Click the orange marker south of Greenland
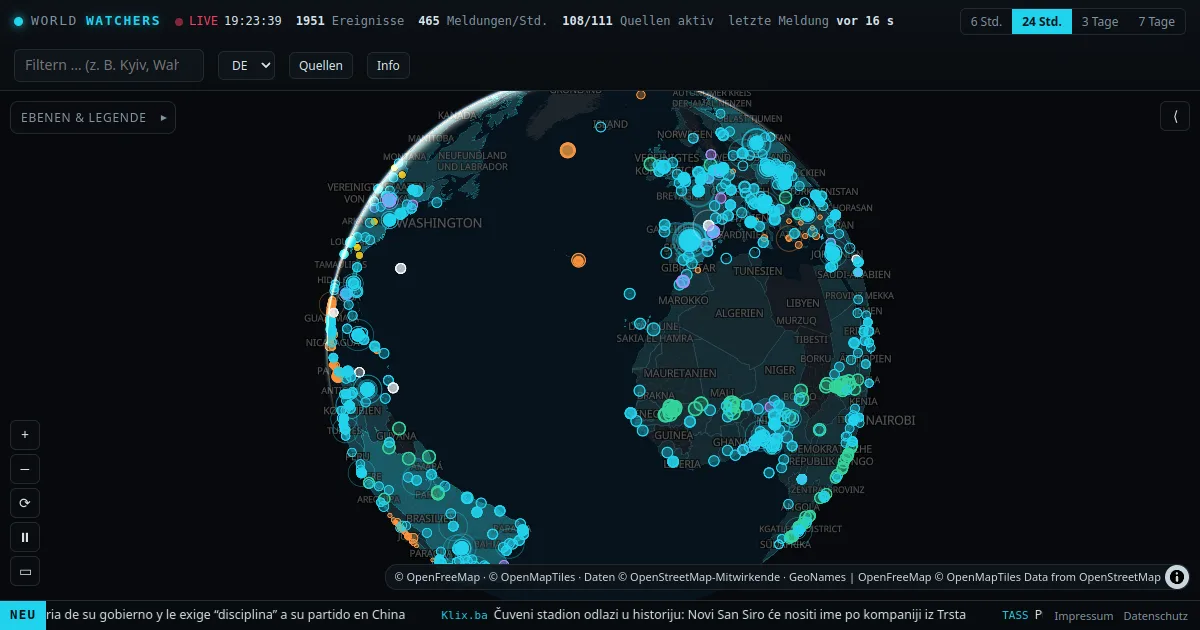The image size is (1200, 630). tap(568, 151)
